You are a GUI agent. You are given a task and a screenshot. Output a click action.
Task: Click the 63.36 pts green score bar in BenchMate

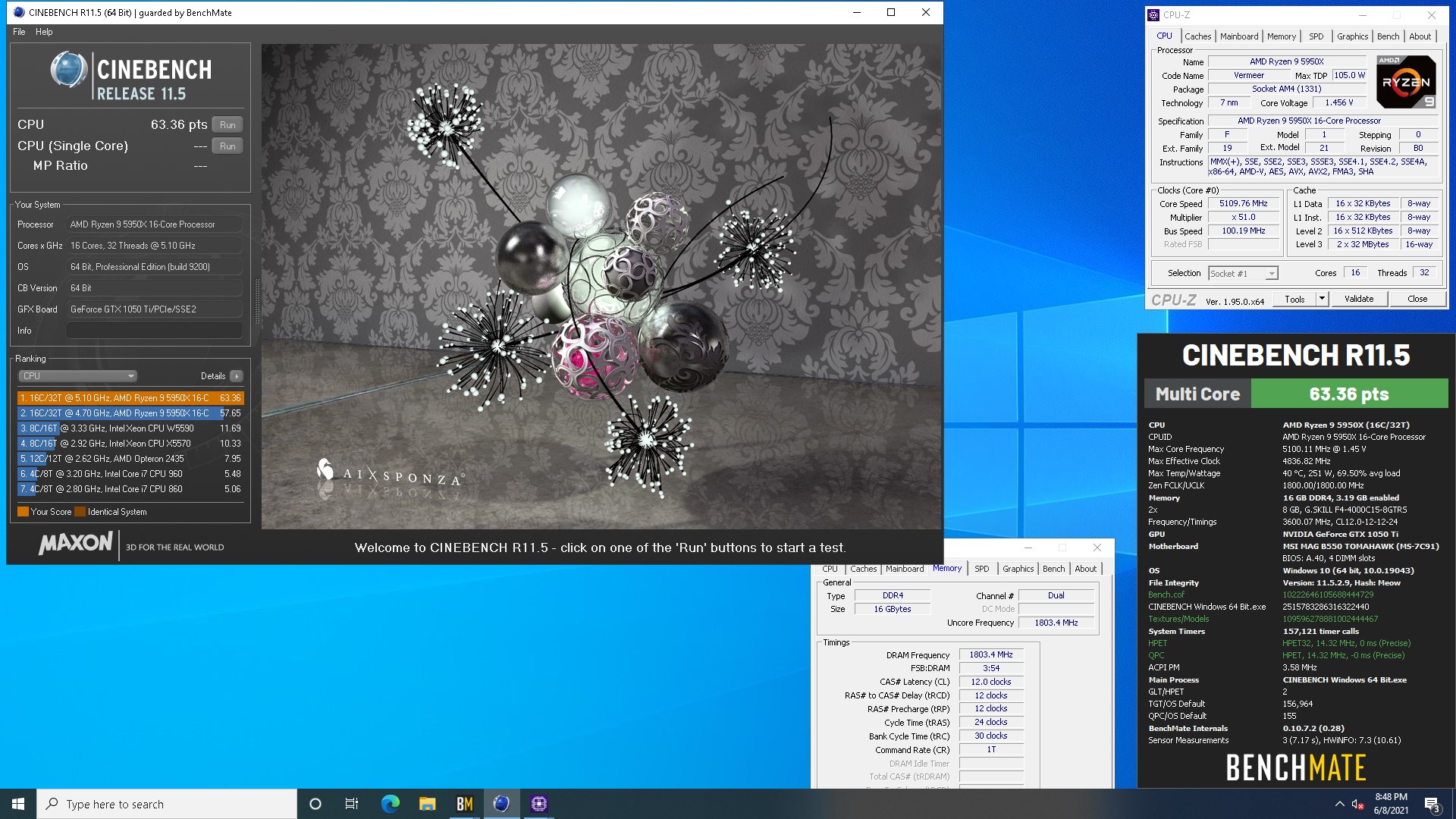tap(1349, 394)
